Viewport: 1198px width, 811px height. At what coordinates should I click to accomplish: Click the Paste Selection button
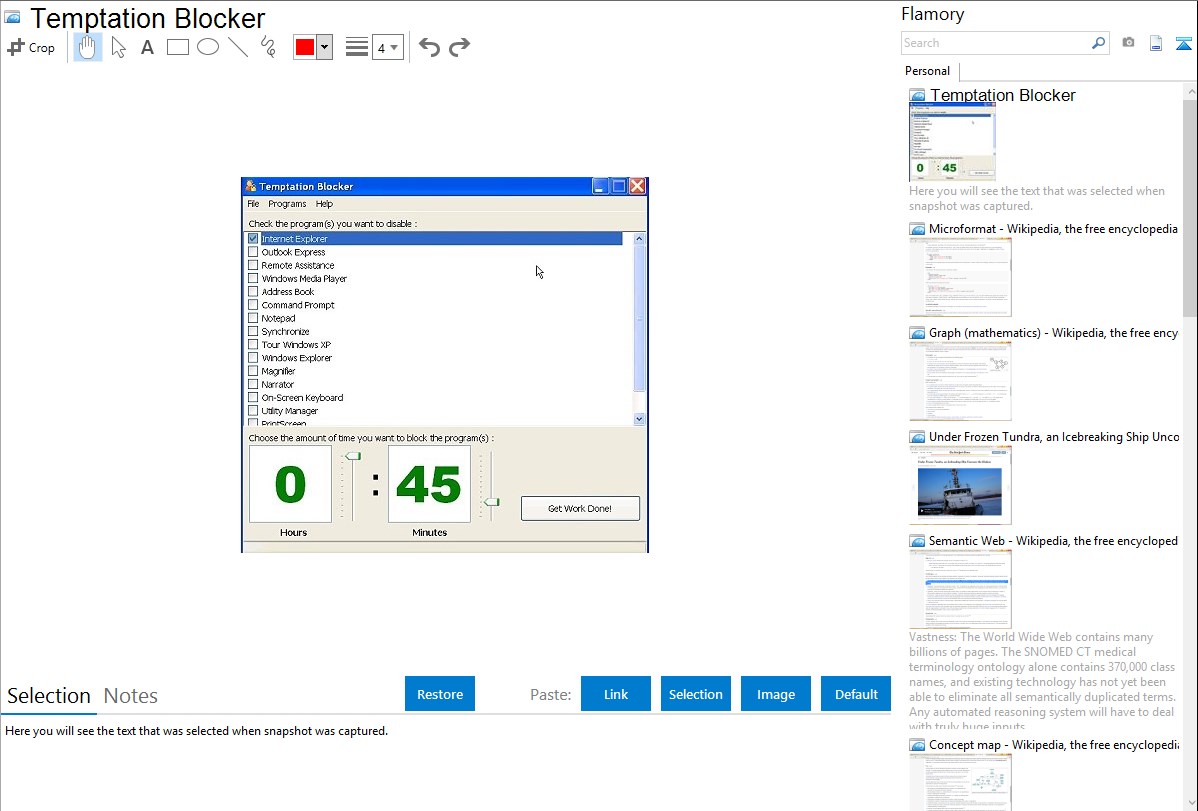pyautogui.click(x=696, y=694)
